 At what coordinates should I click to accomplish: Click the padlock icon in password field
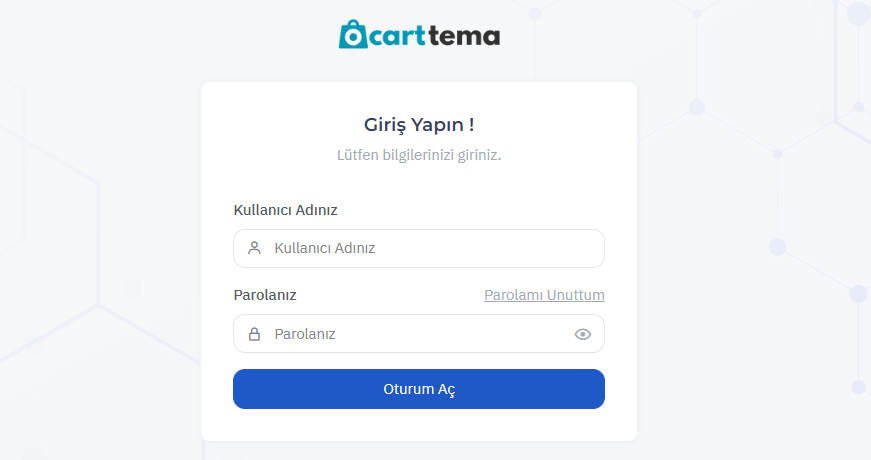[x=254, y=334]
